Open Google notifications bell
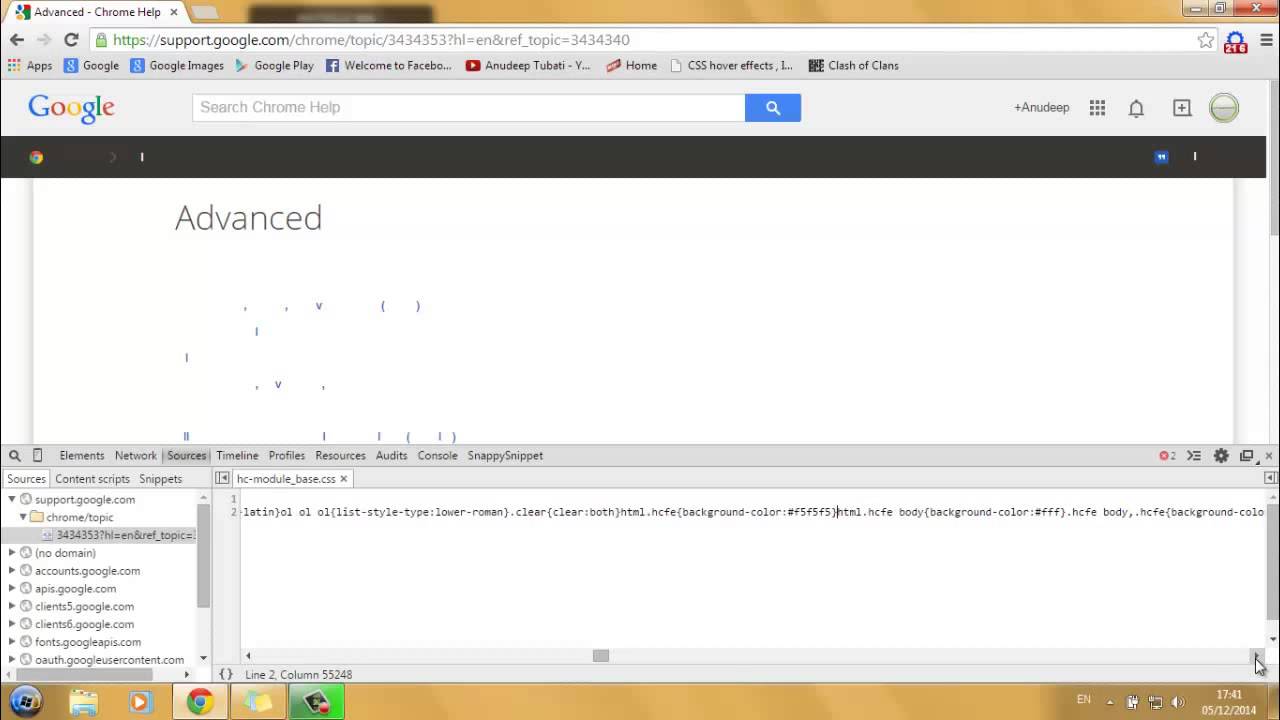The image size is (1280, 720). click(x=1136, y=108)
